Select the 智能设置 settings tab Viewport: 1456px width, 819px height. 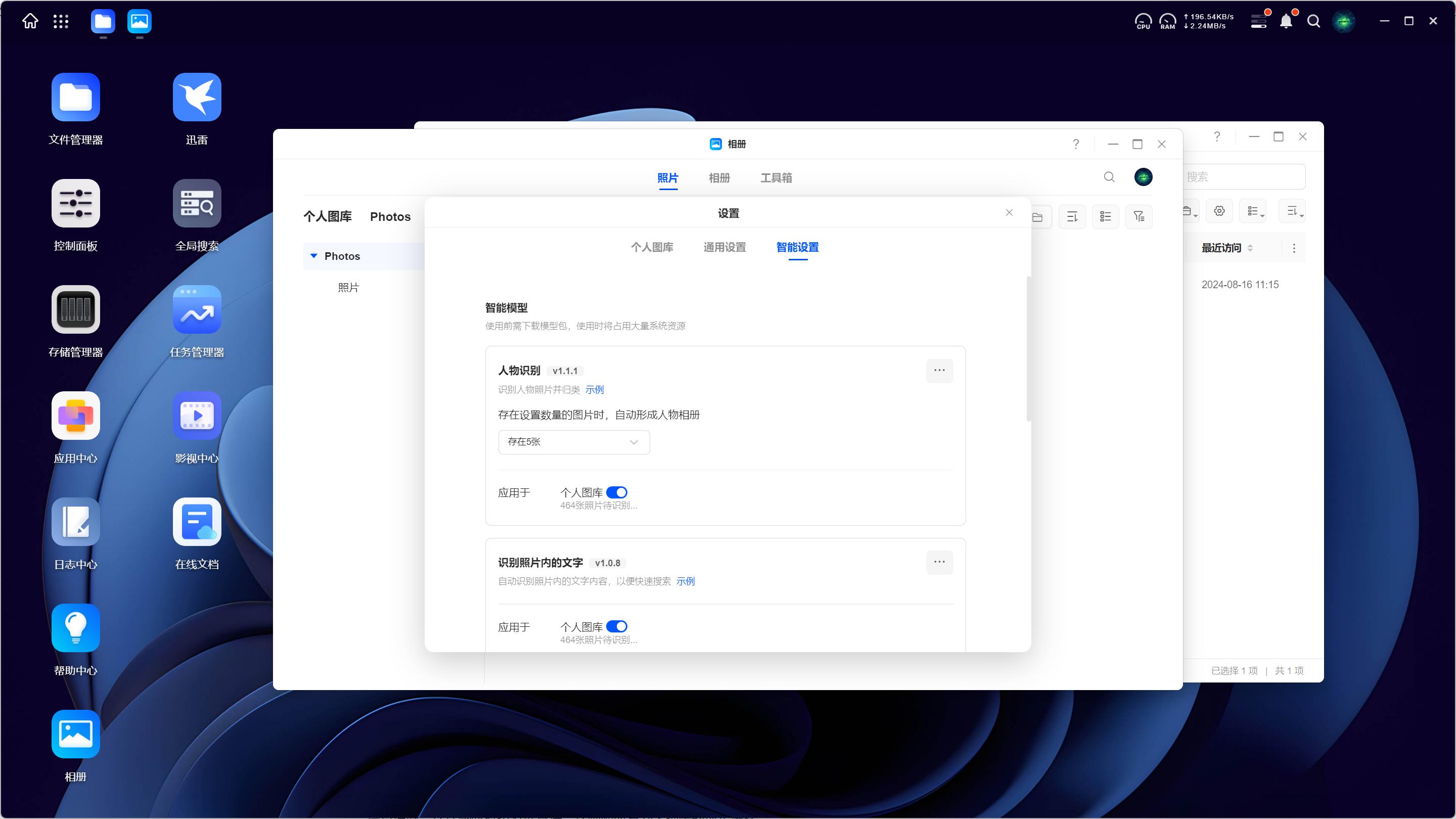pyautogui.click(x=798, y=247)
